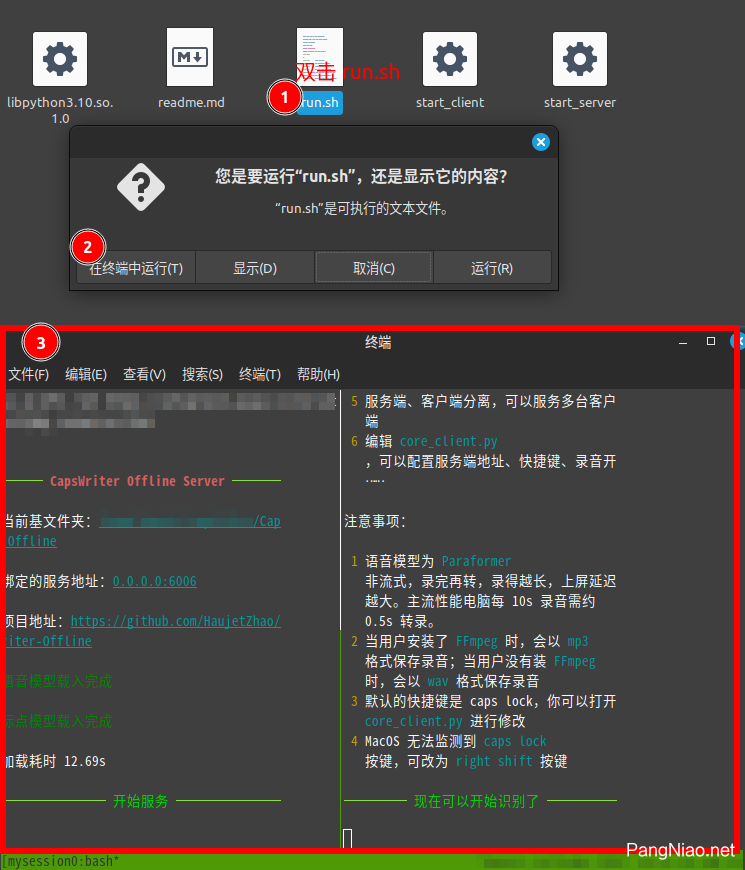Click the 注意事项 heading in right pane
Screen dimensions: 745x870
coord(375,521)
